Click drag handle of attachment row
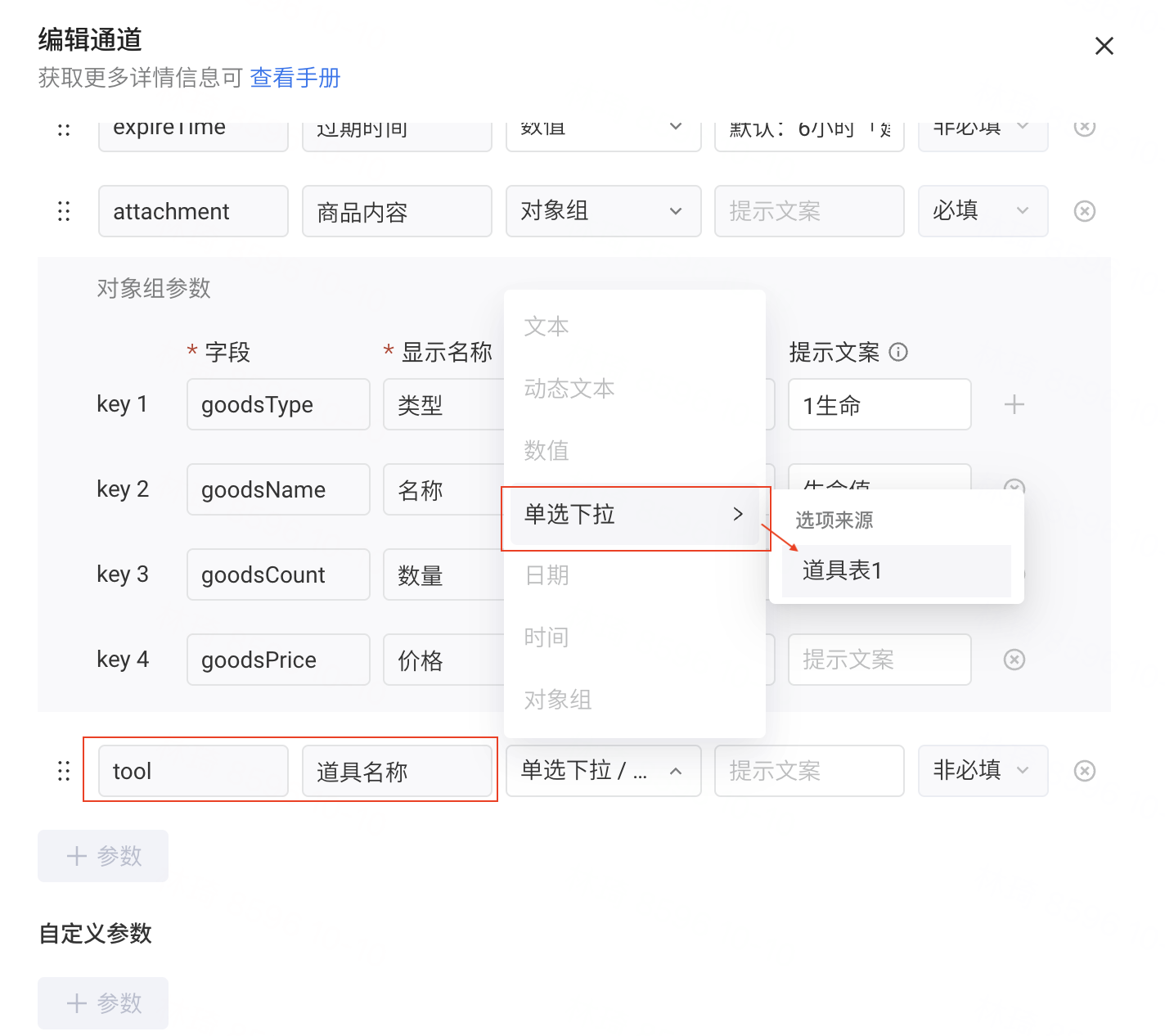 (64, 211)
